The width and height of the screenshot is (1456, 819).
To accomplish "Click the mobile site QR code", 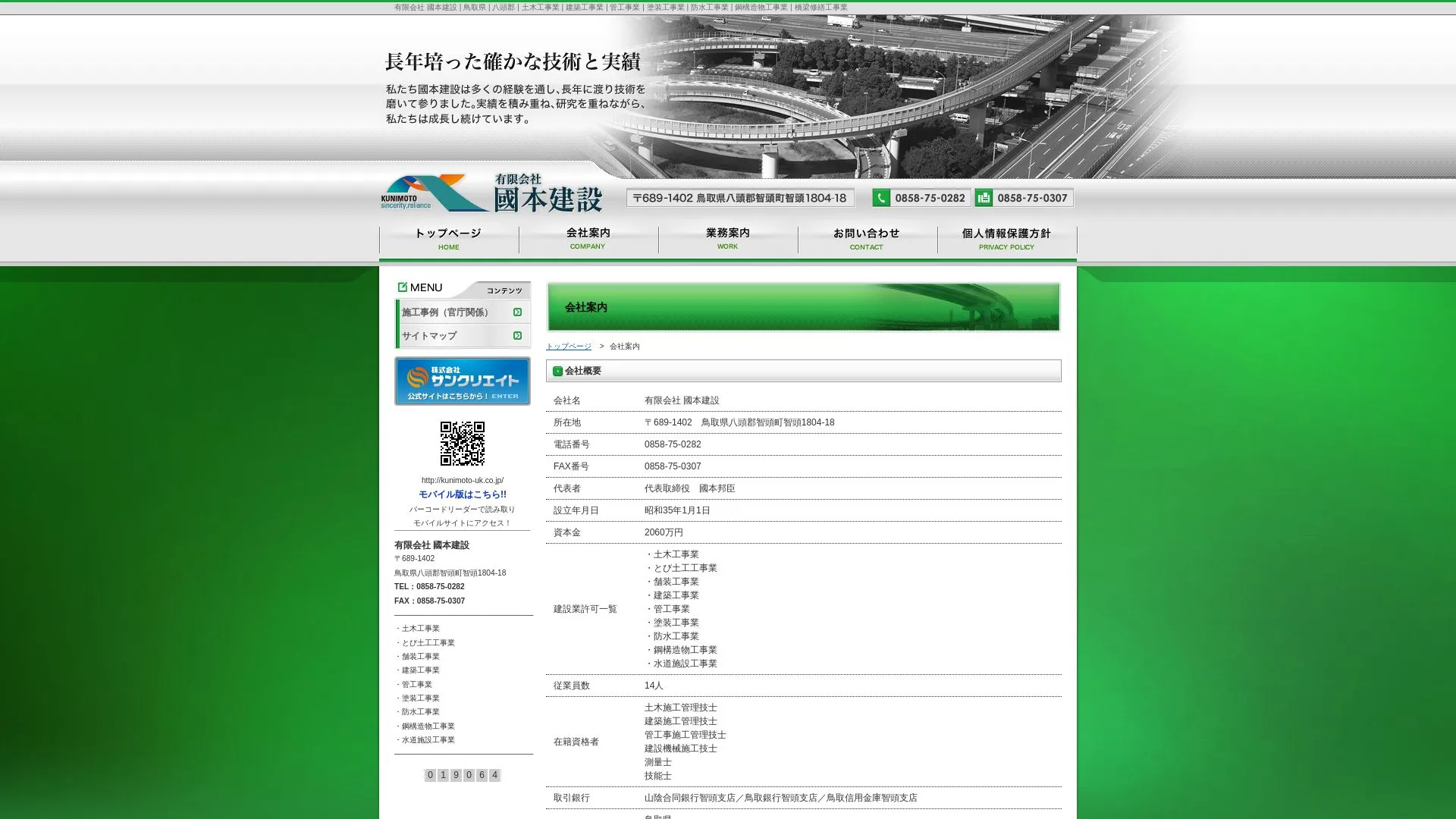I will pos(463,444).
